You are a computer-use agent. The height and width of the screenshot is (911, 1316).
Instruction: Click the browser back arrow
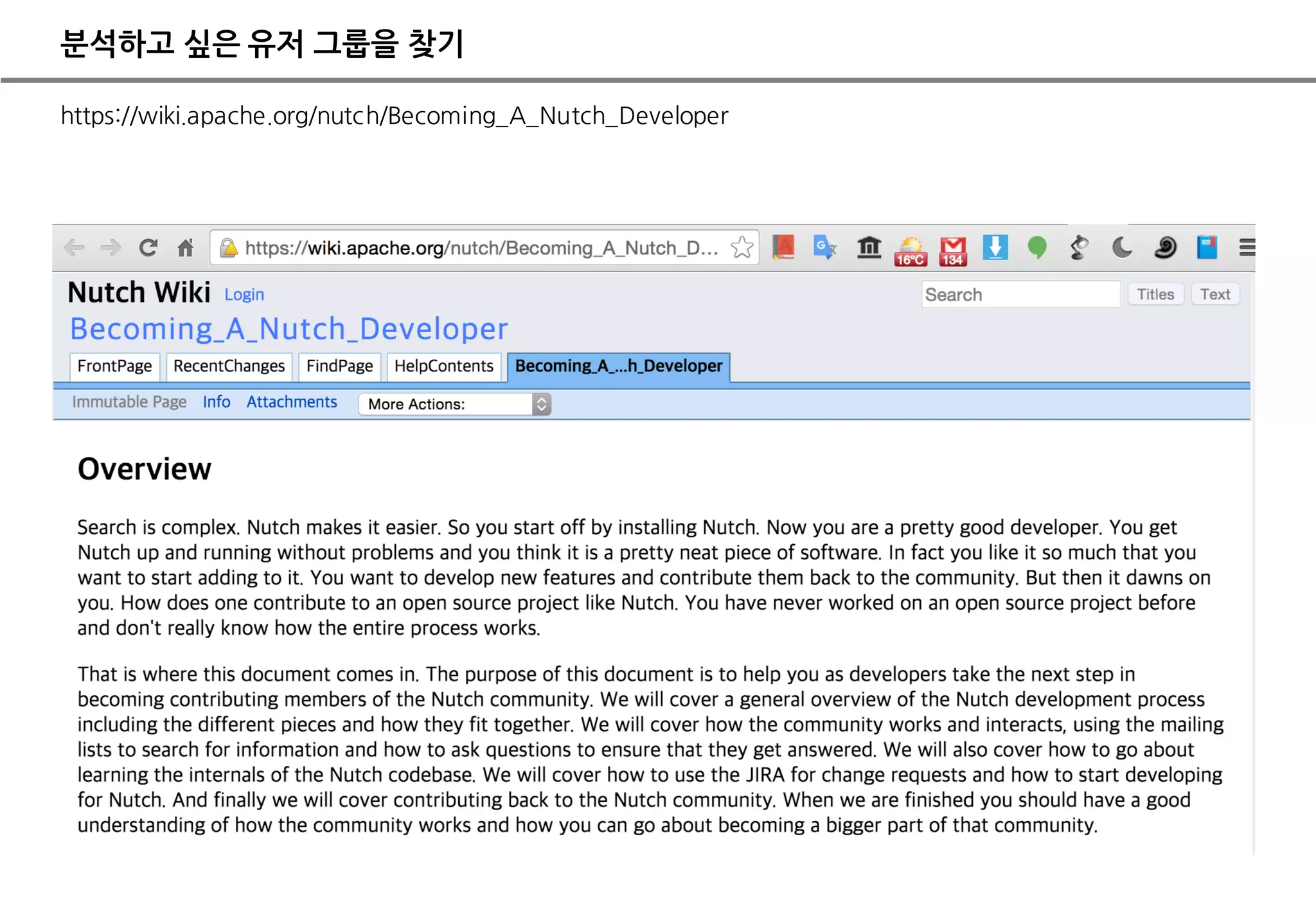(75, 247)
